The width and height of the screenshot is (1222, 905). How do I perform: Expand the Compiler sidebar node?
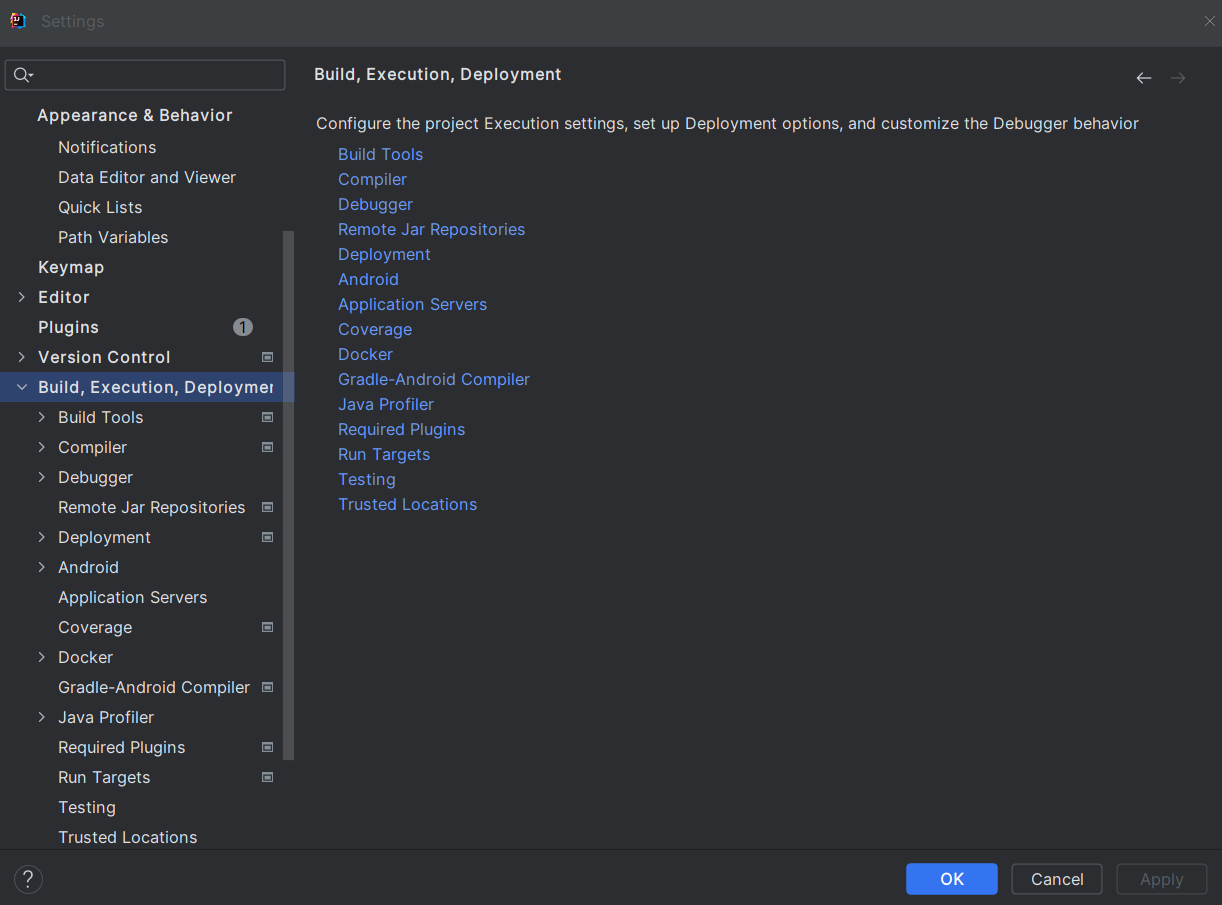[42, 447]
